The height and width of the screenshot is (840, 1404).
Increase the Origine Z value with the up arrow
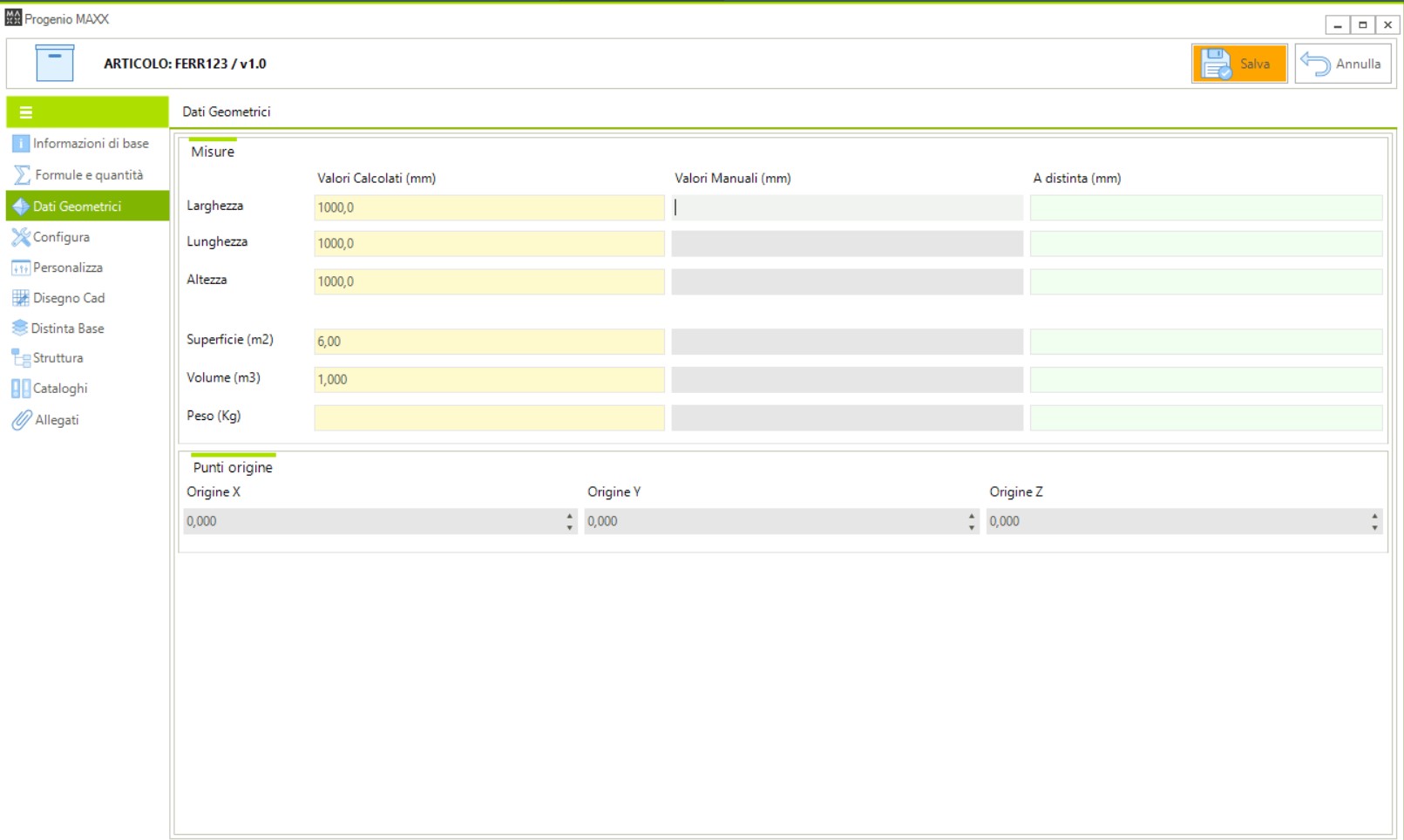1374,516
